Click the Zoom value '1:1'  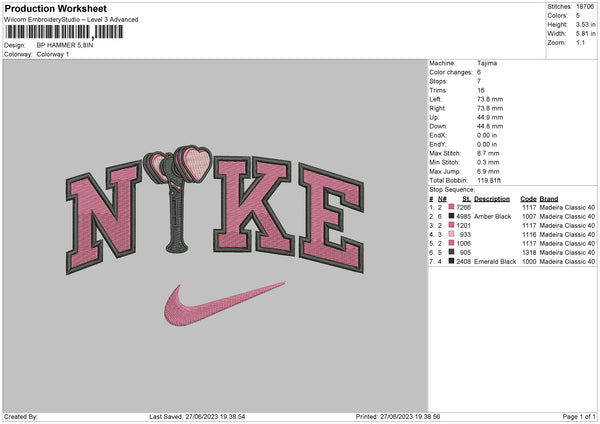(580, 42)
